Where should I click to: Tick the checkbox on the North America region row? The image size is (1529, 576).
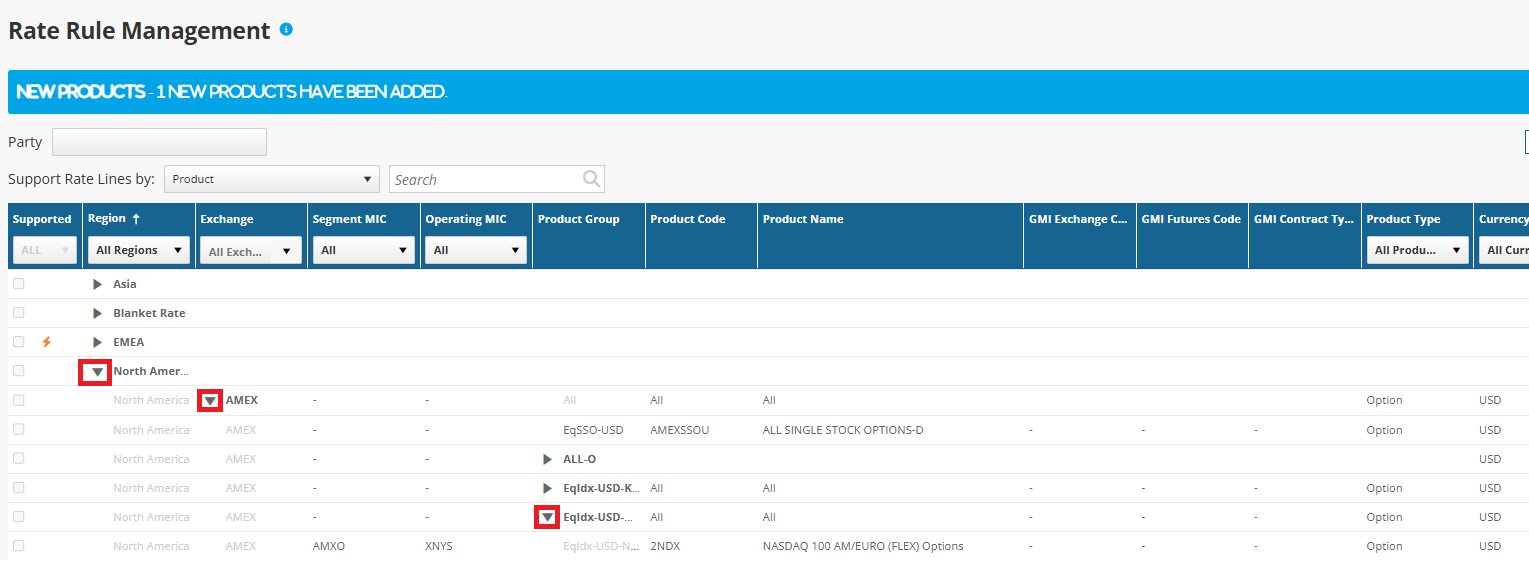[18, 371]
